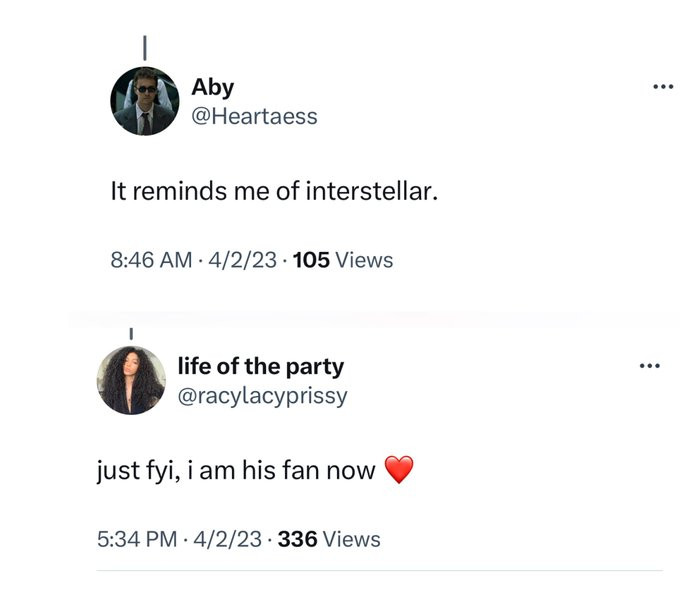Click the thread line above Aby's avatar
This screenshot has height=610, width=680.
[x=145, y=47]
